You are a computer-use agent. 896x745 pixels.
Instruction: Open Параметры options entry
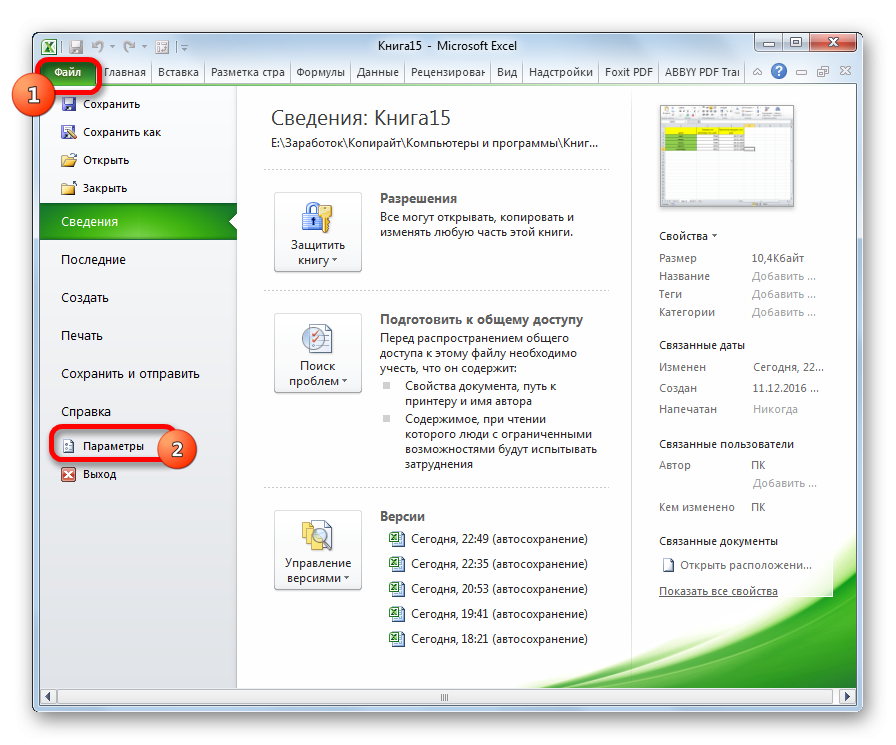tap(103, 446)
